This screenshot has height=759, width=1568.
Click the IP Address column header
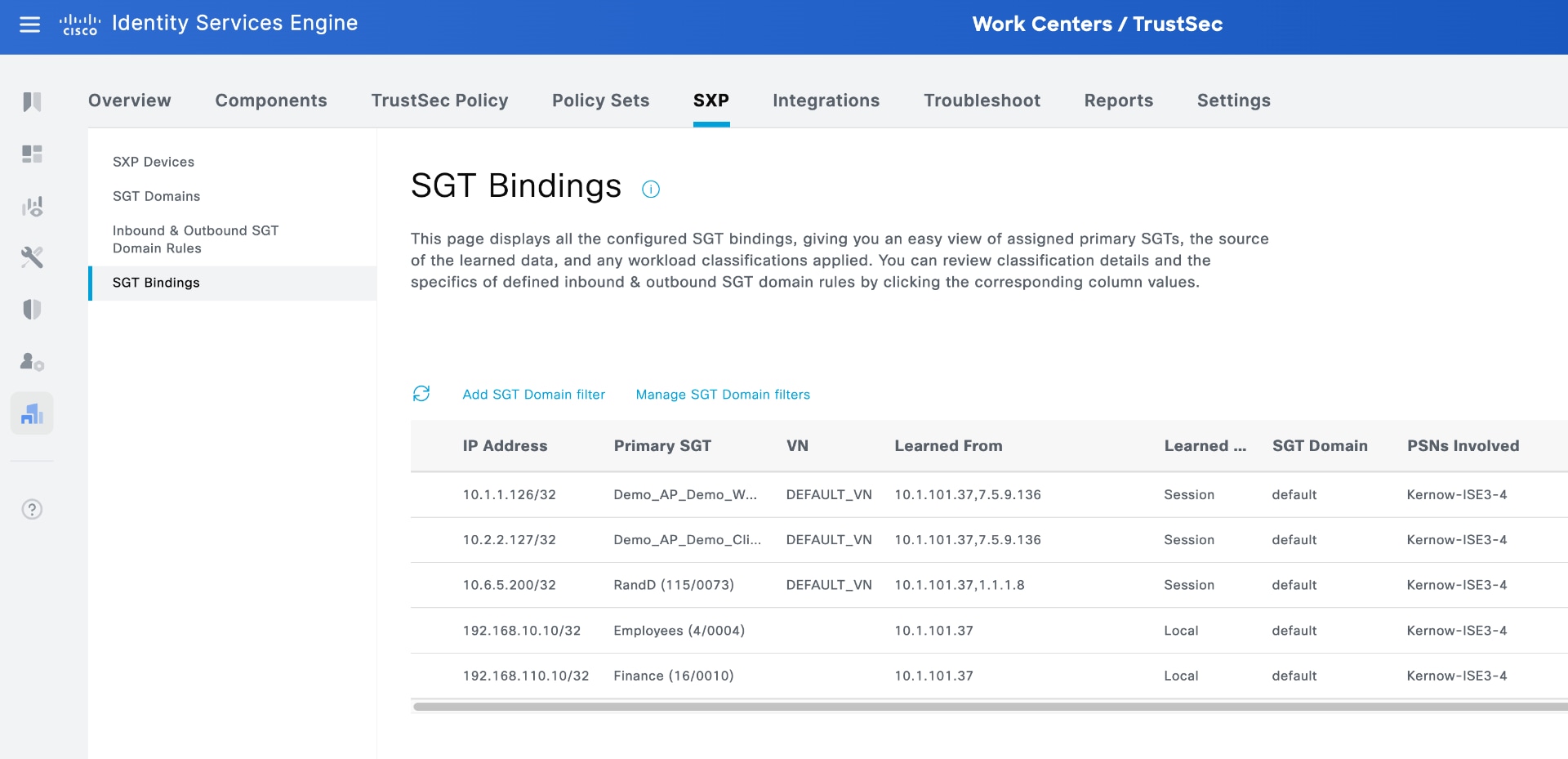505,446
